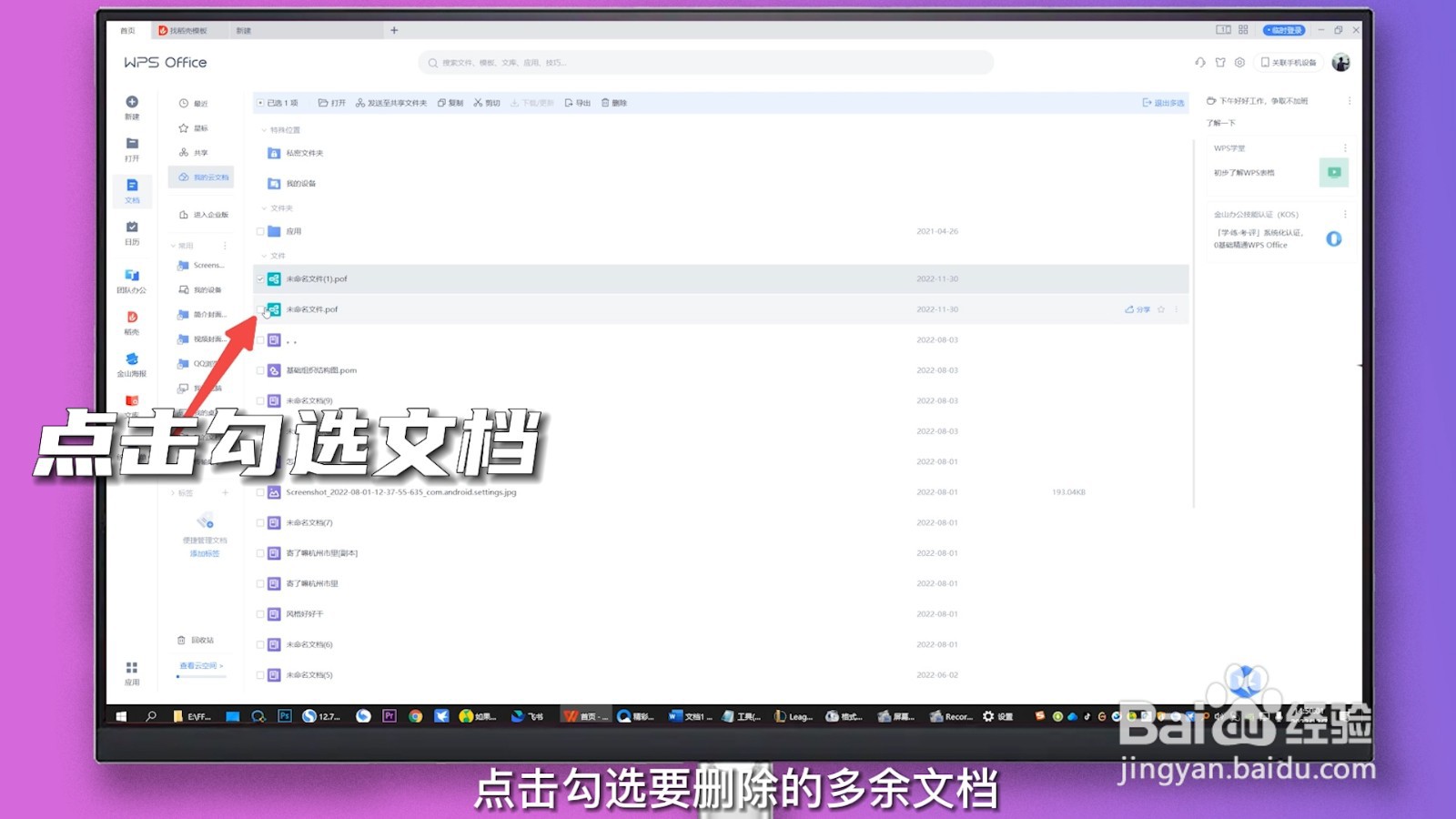Click the 查看云空间 link
This screenshot has height=819, width=1456.
point(200,666)
